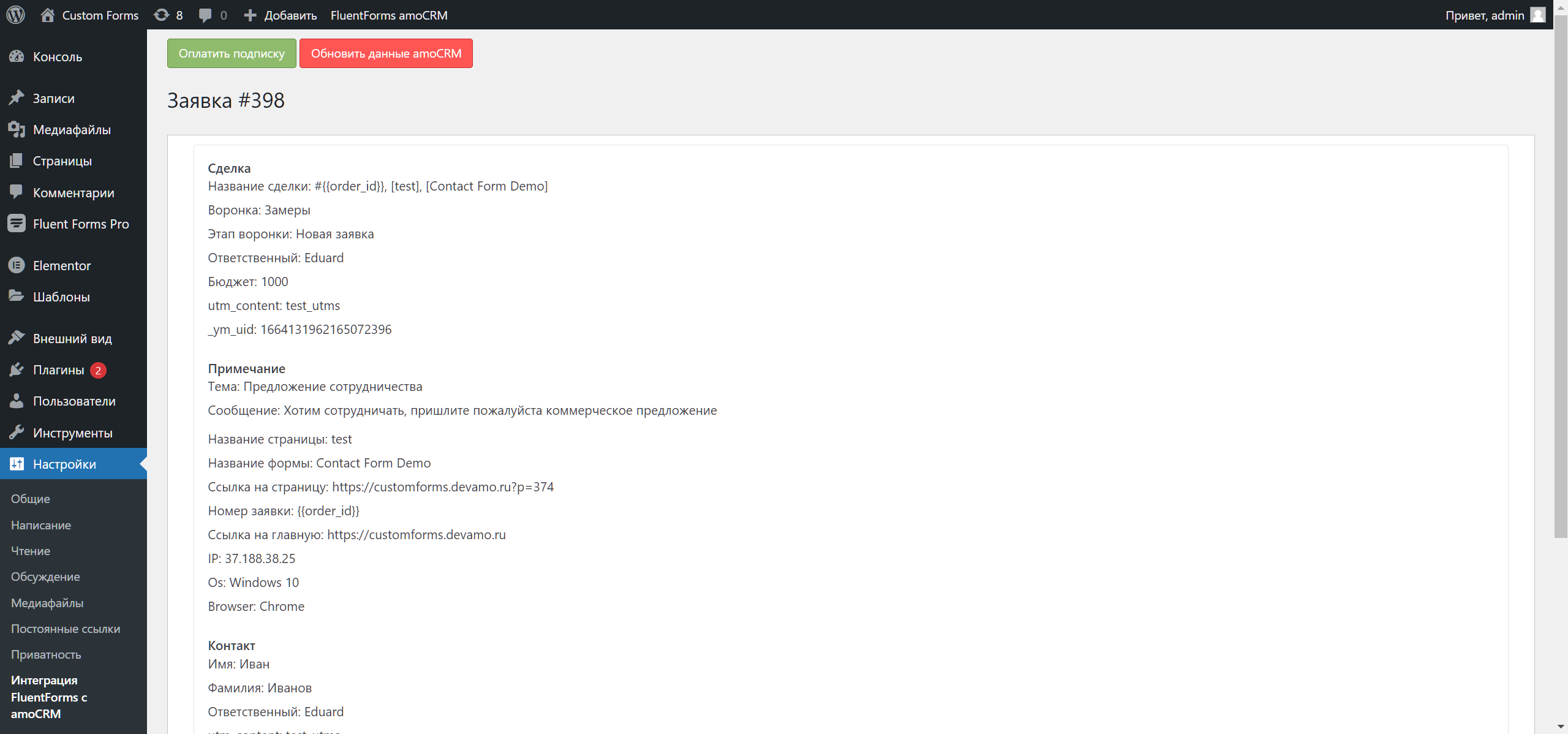Click the Медиафайлы camera icon in sidebar
Image resolution: width=1568 pixels, height=734 pixels.
[16, 129]
